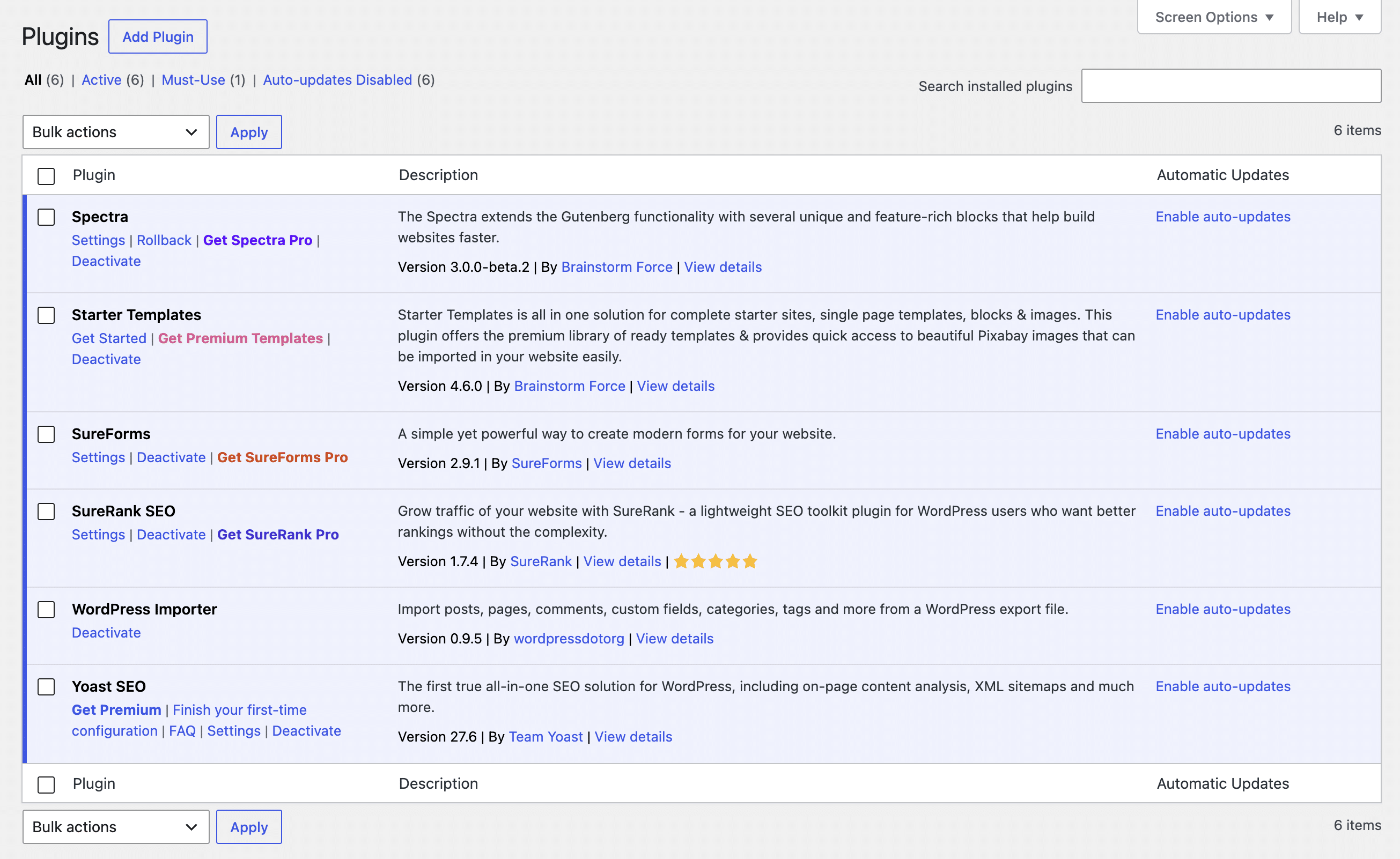This screenshot has width=1400, height=859.
Task: Sort by the Plugin column header
Action: click(x=94, y=175)
